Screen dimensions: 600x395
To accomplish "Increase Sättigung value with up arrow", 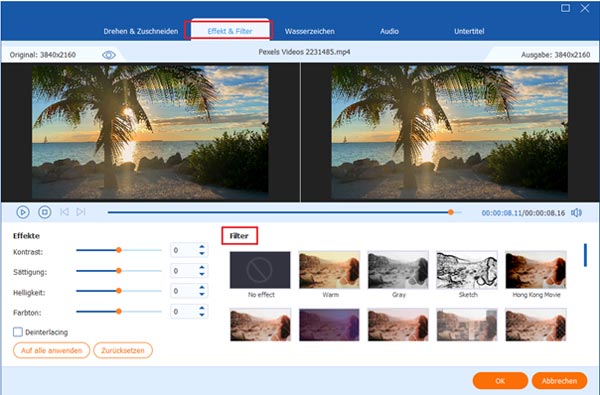I will pos(202,268).
